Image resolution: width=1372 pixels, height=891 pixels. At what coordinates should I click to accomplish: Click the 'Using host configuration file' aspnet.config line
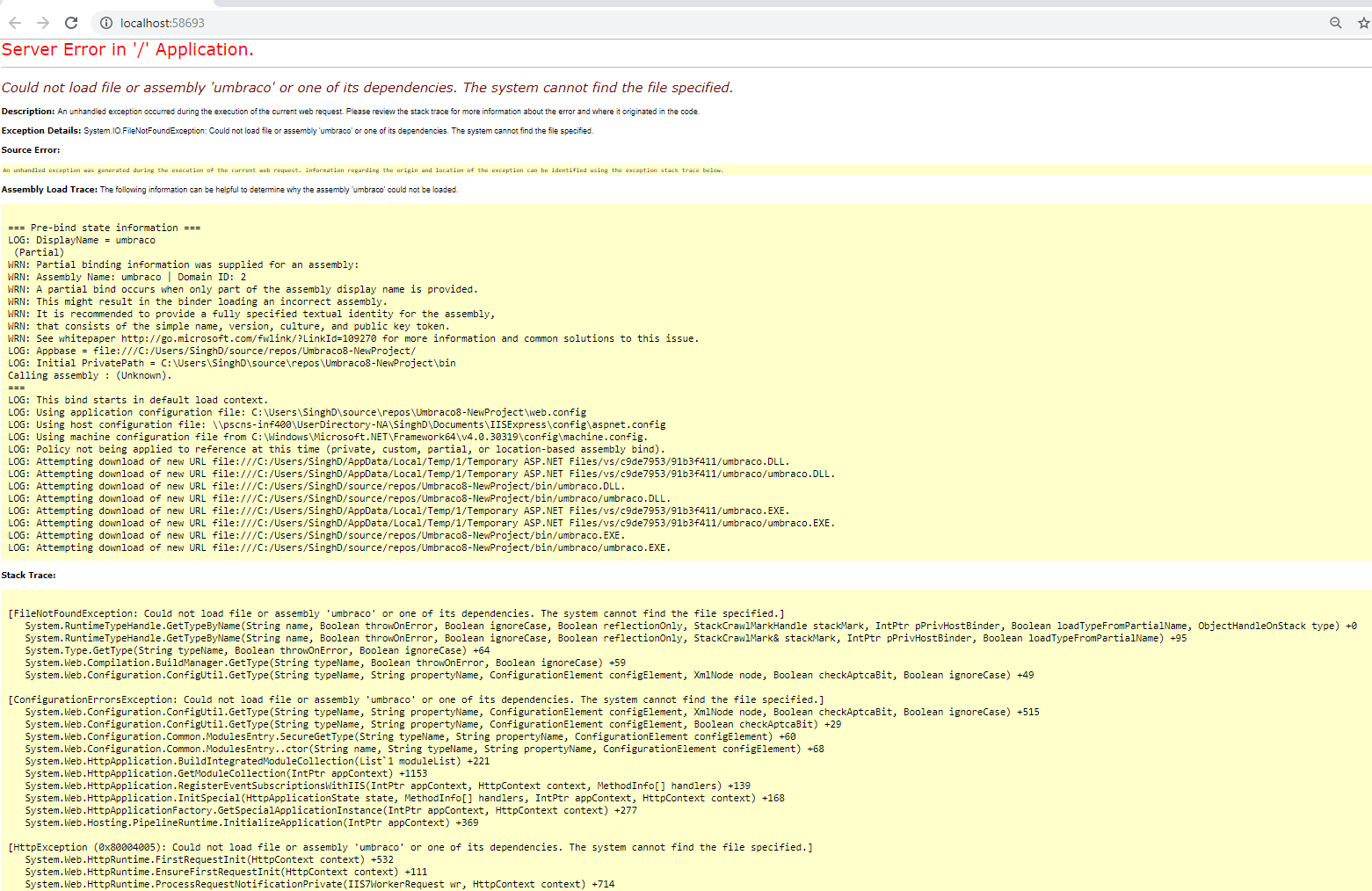click(337, 424)
